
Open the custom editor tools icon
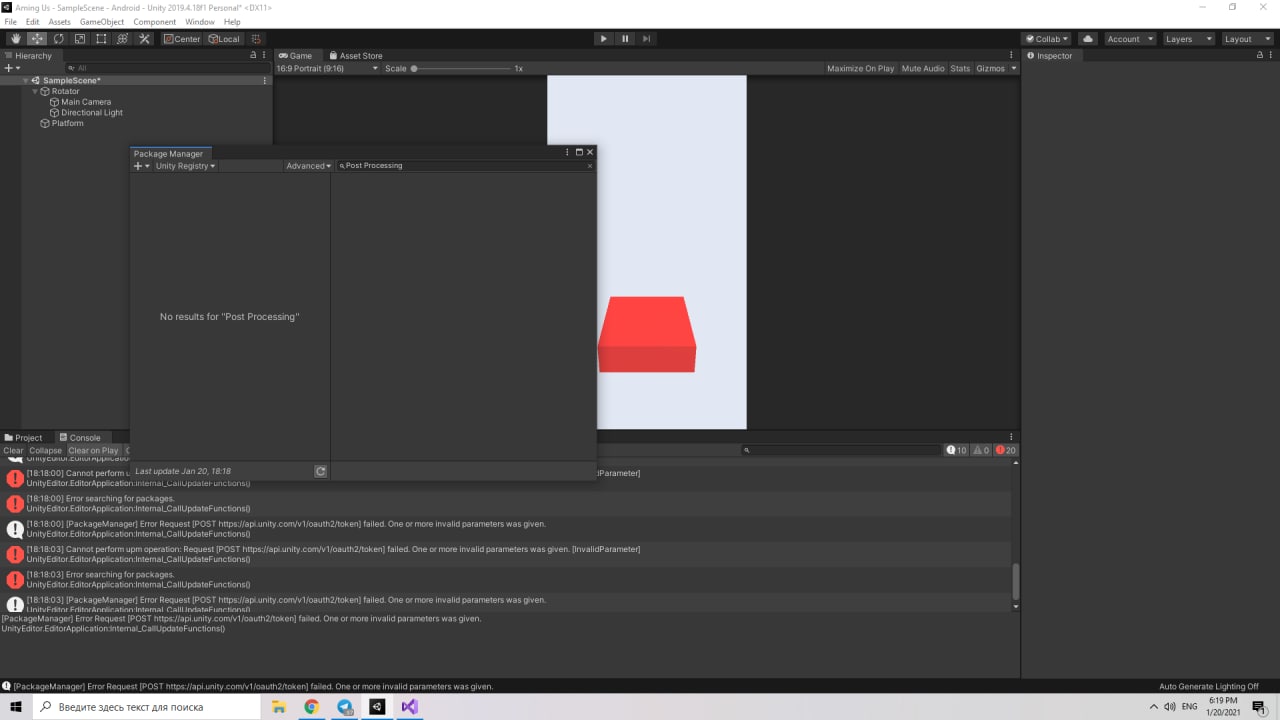coord(144,39)
